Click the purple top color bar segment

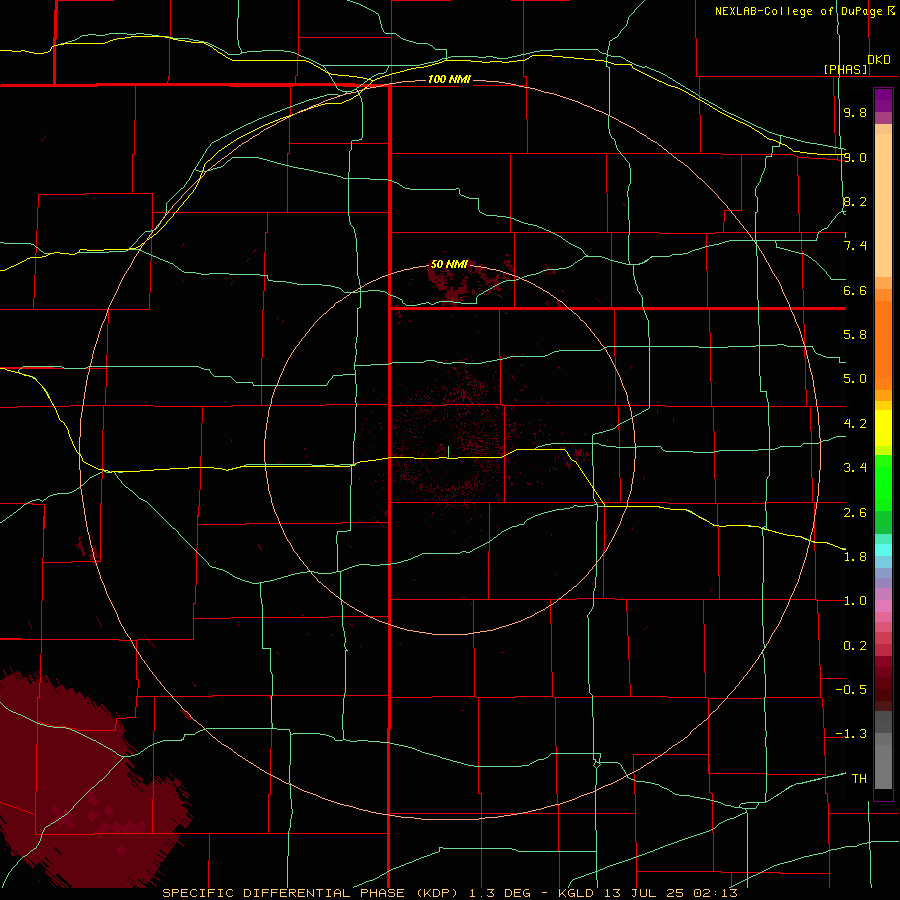[x=883, y=100]
